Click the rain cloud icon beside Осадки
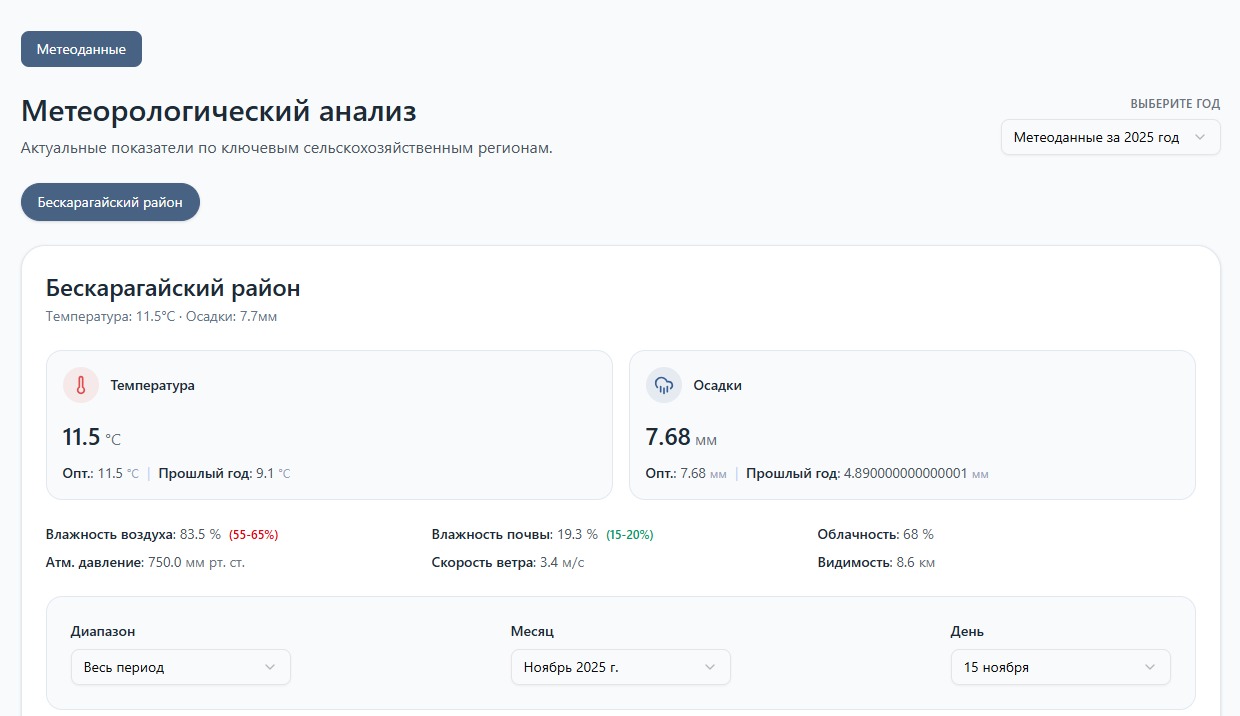Image resolution: width=1240 pixels, height=716 pixels. [664, 385]
